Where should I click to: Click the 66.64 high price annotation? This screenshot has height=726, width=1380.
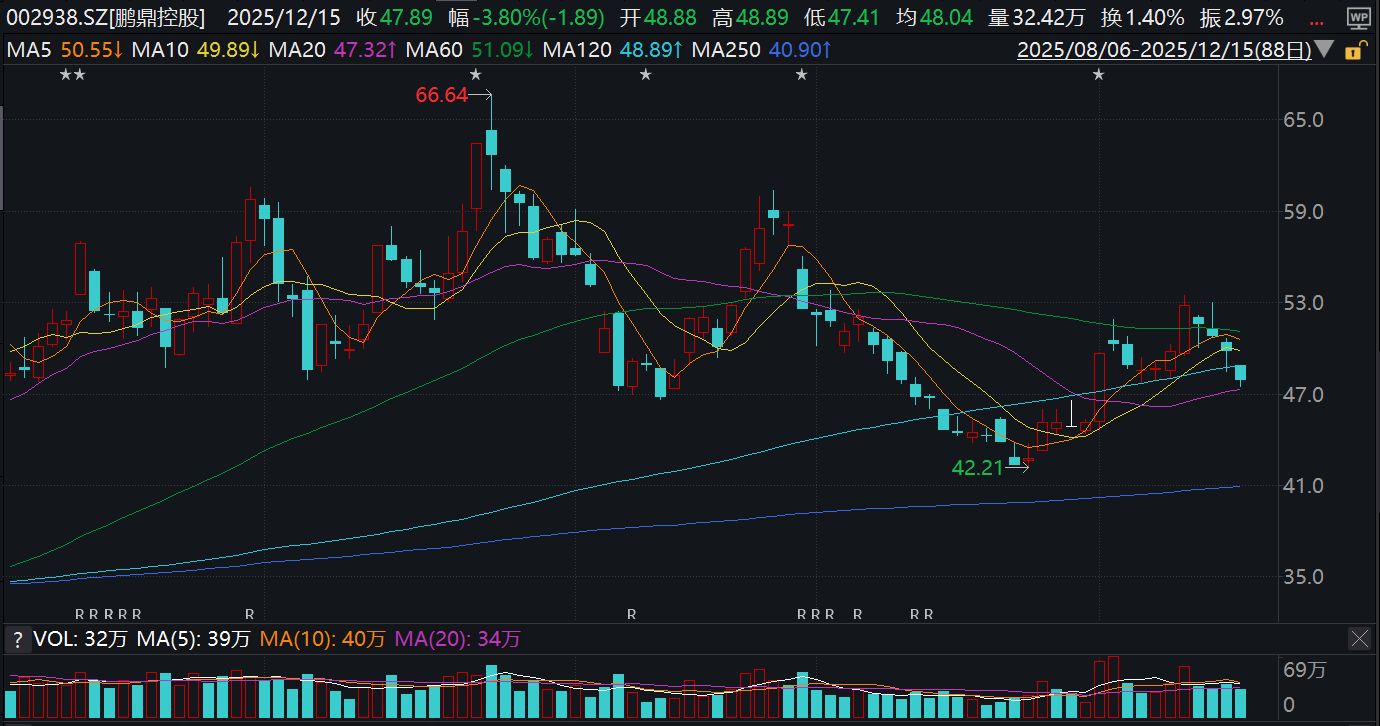pos(441,95)
